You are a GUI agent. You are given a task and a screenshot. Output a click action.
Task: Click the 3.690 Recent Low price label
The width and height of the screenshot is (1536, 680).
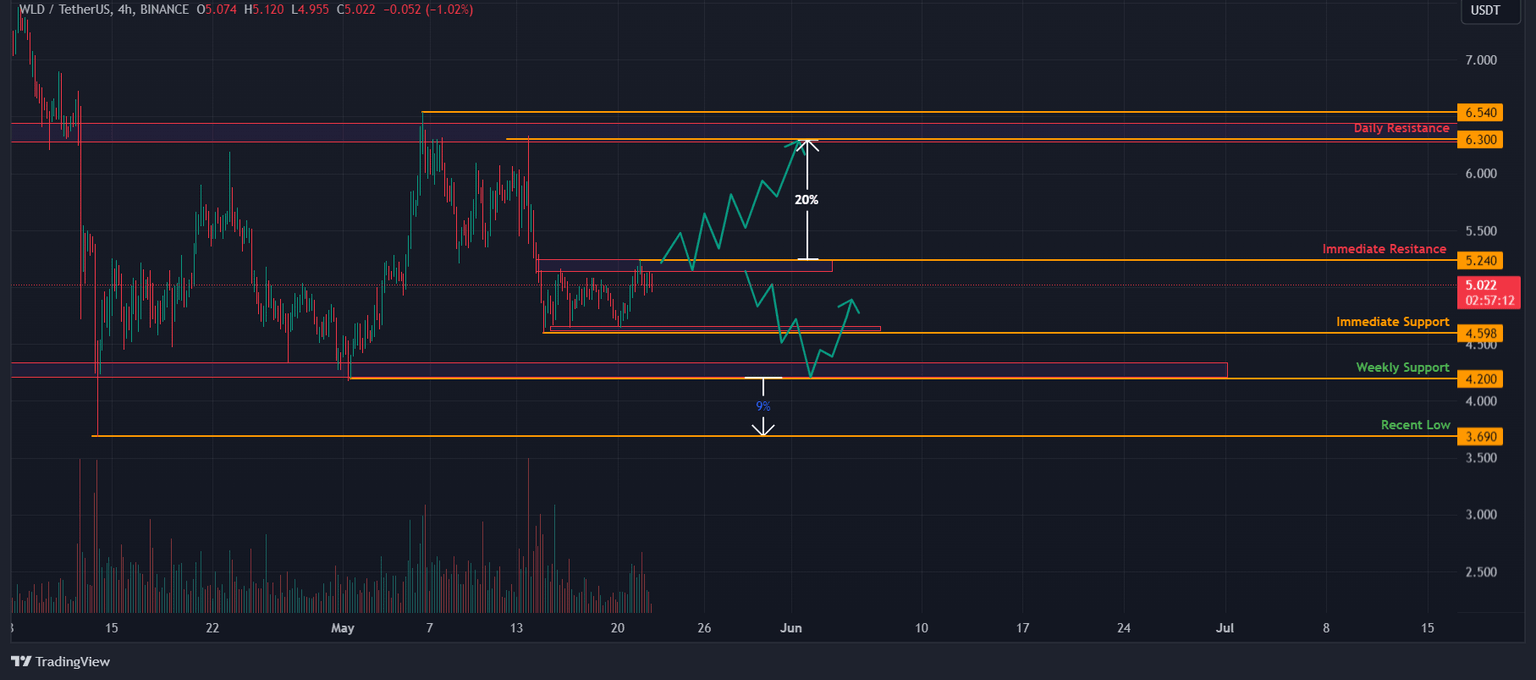pyautogui.click(x=1479, y=436)
